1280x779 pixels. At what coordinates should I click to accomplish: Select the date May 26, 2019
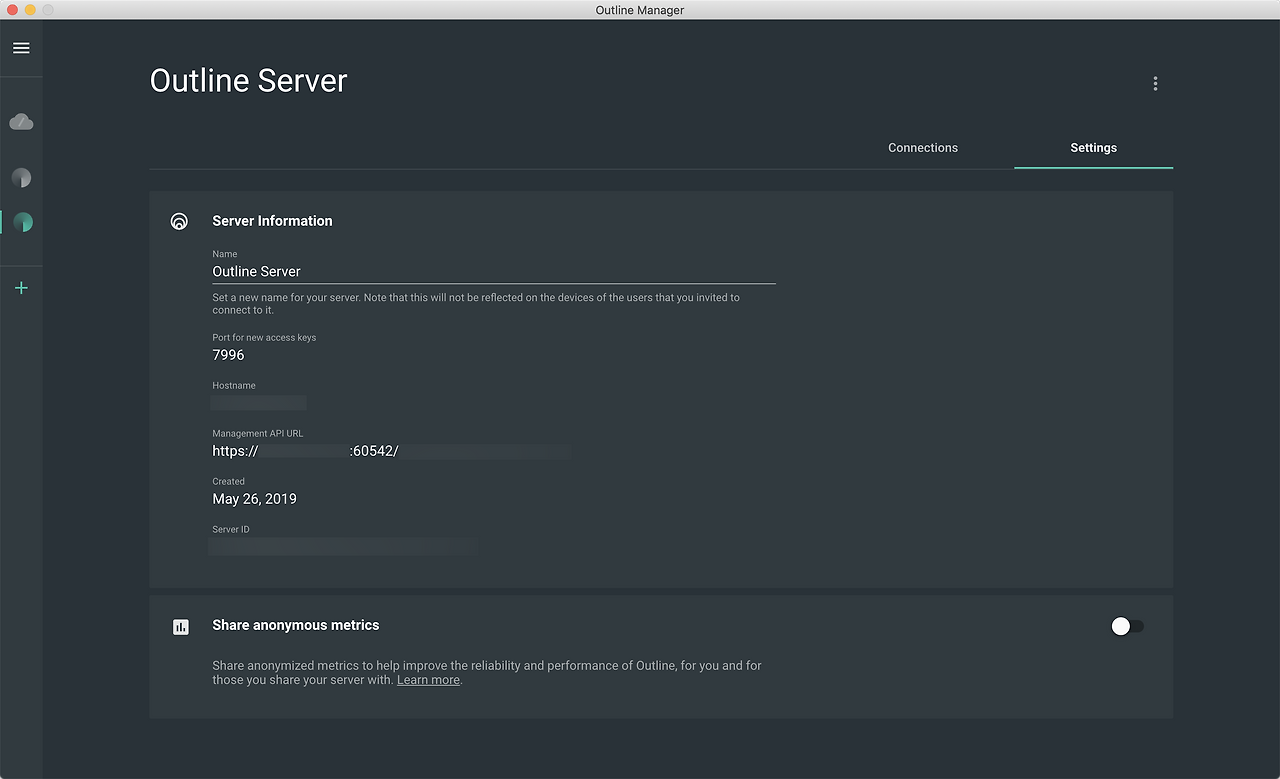tap(254, 499)
